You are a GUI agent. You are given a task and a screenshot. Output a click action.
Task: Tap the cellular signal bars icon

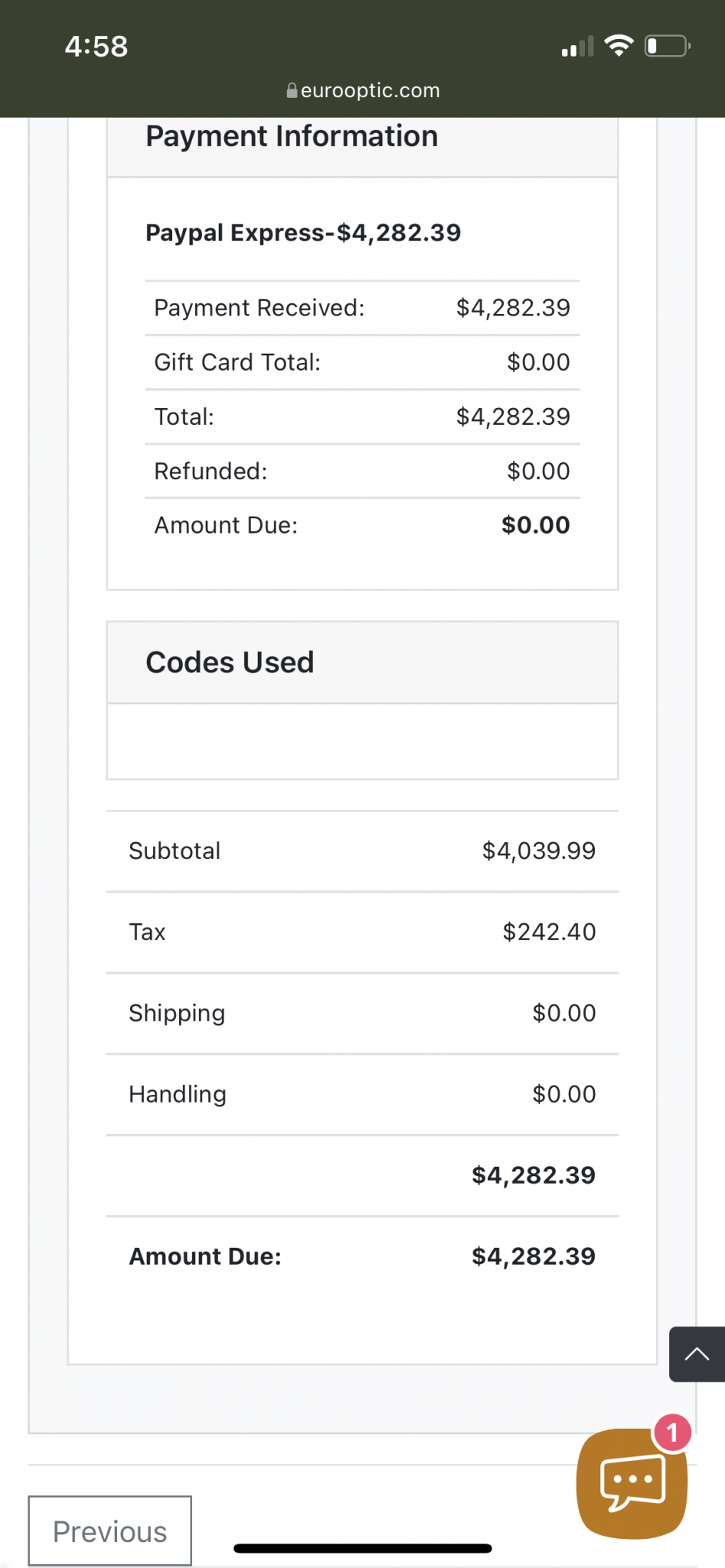click(x=577, y=47)
